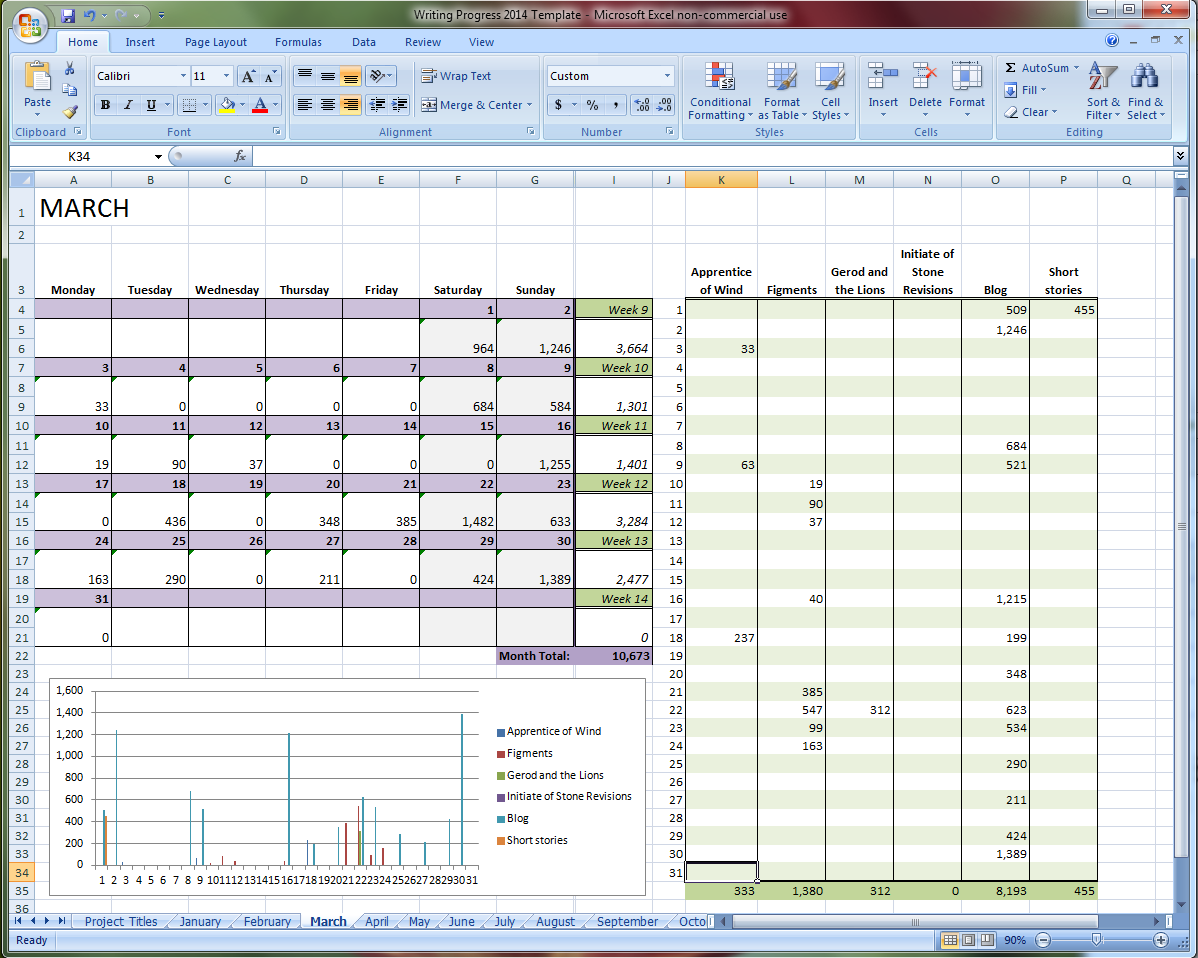This screenshot has height=958, width=1198.
Task: Toggle Italic formatting
Action: click(x=129, y=105)
